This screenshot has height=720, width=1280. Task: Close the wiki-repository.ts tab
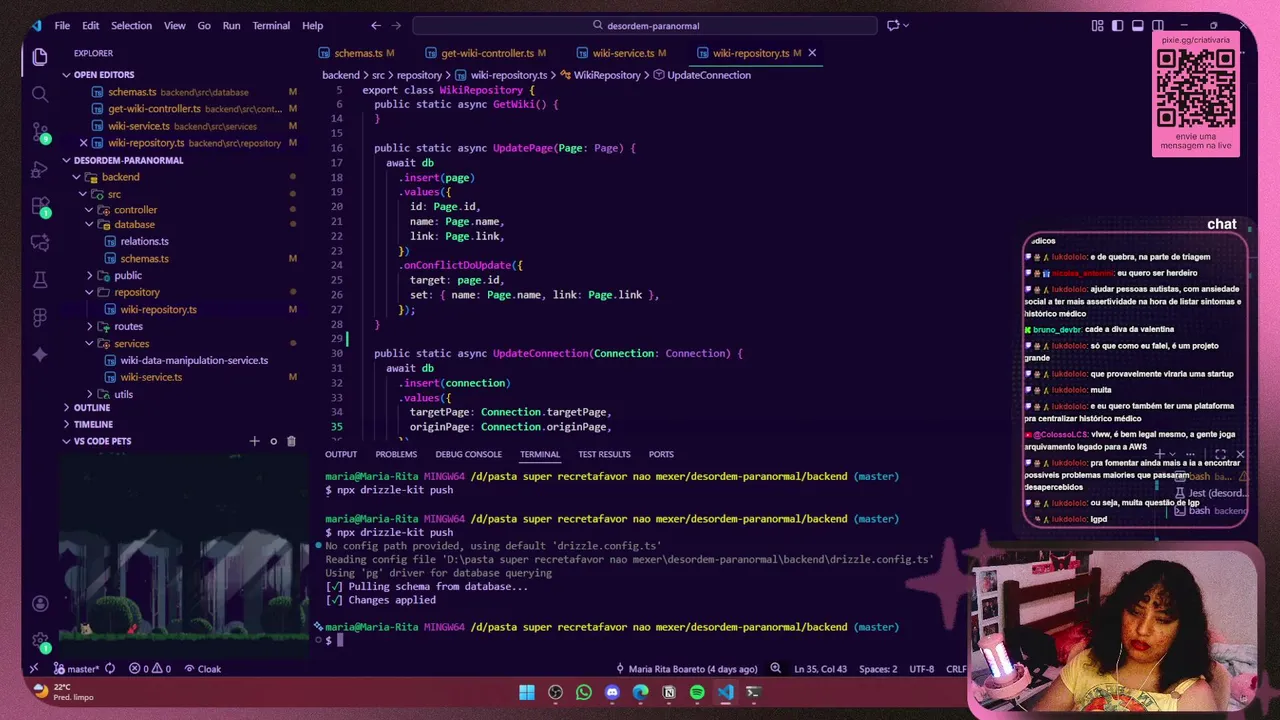click(x=812, y=53)
